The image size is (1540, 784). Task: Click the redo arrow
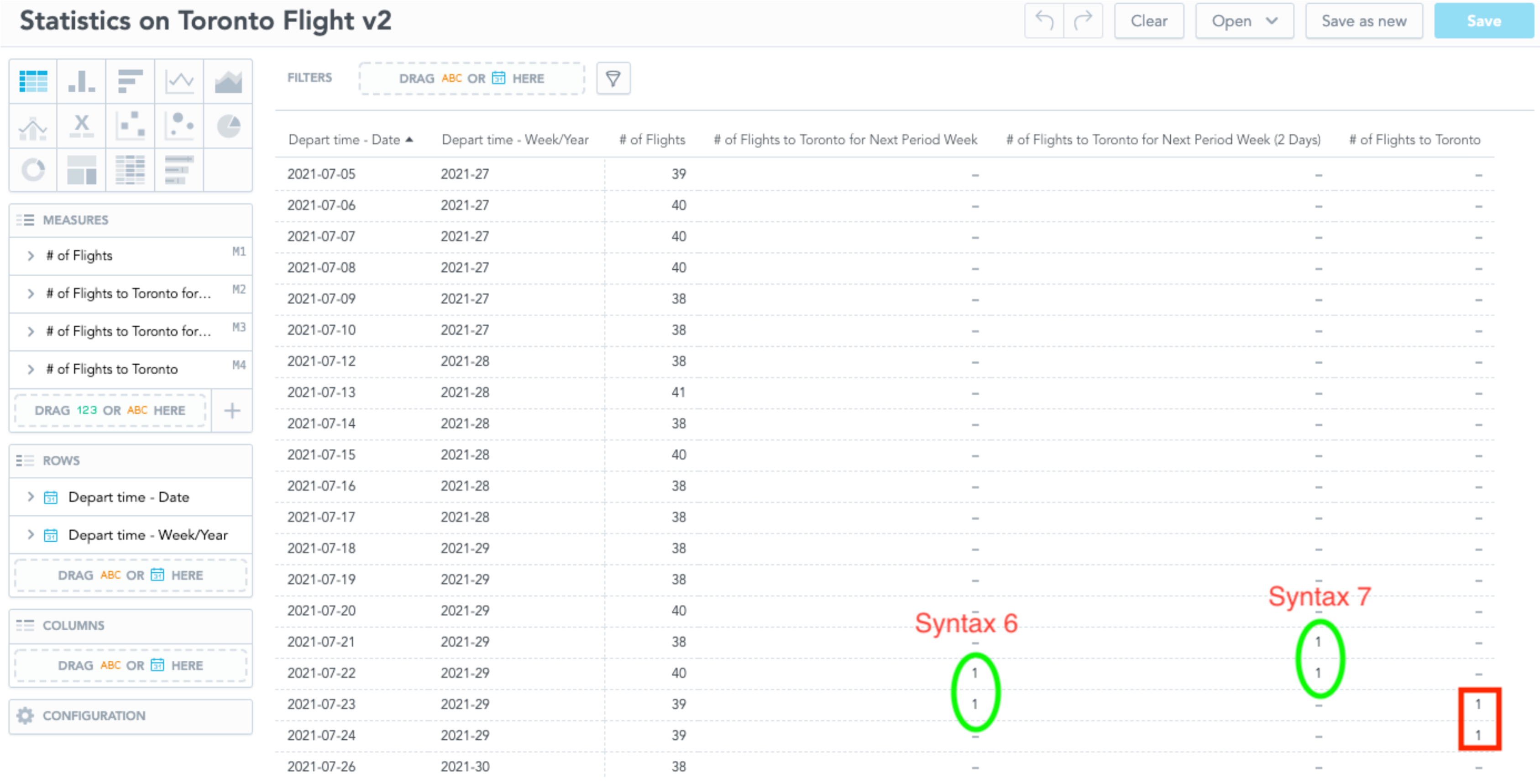pyautogui.click(x=1083, y=21)
